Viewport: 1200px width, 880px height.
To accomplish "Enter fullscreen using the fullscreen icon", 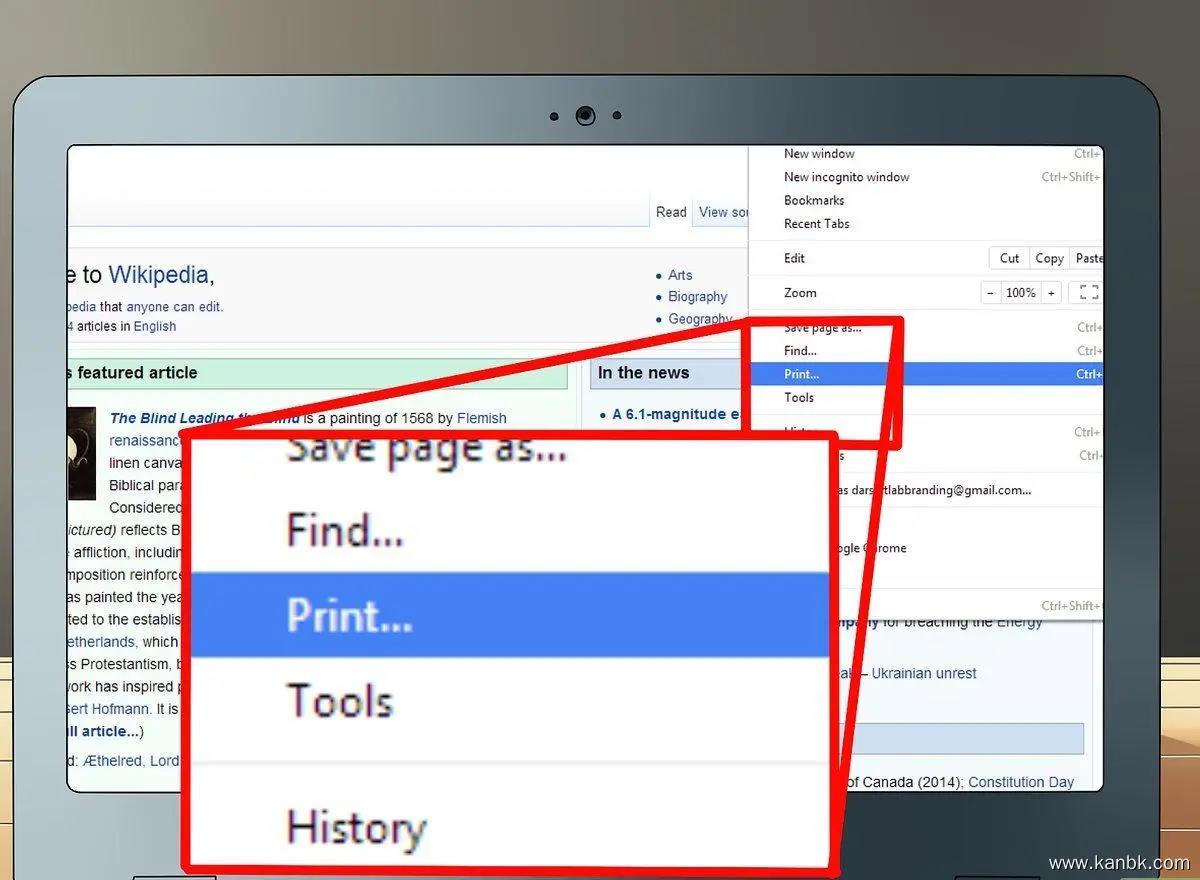I will [1089, 293].
